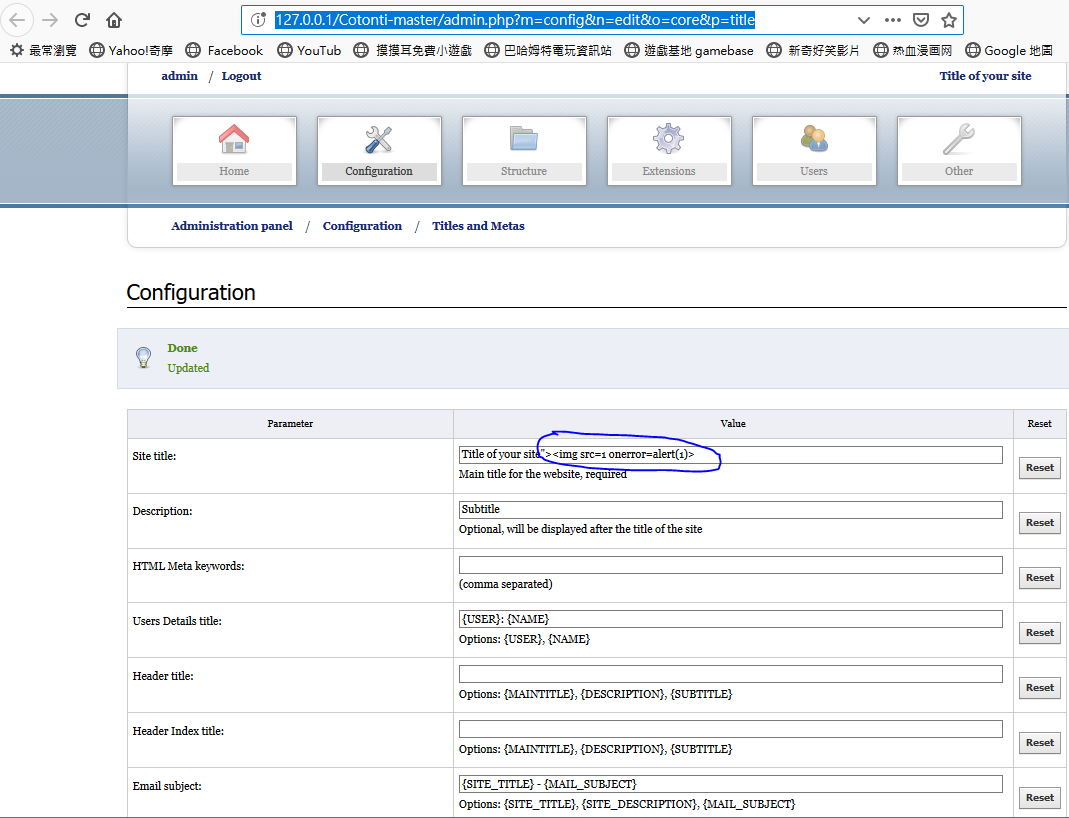
Task: Go to the Users administration panel
Action: [x=814, y=150]
